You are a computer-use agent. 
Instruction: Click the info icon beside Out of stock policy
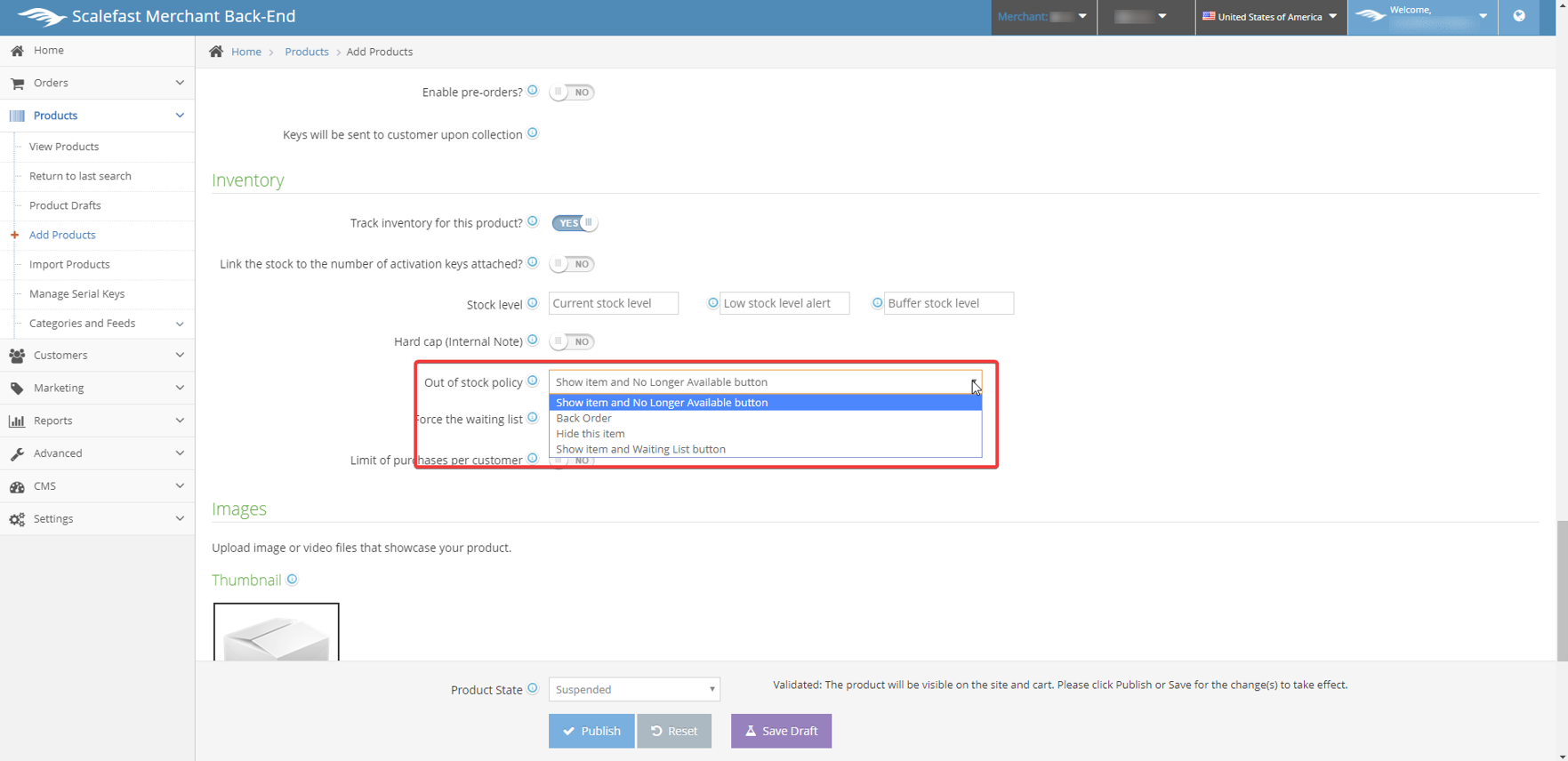533,381
